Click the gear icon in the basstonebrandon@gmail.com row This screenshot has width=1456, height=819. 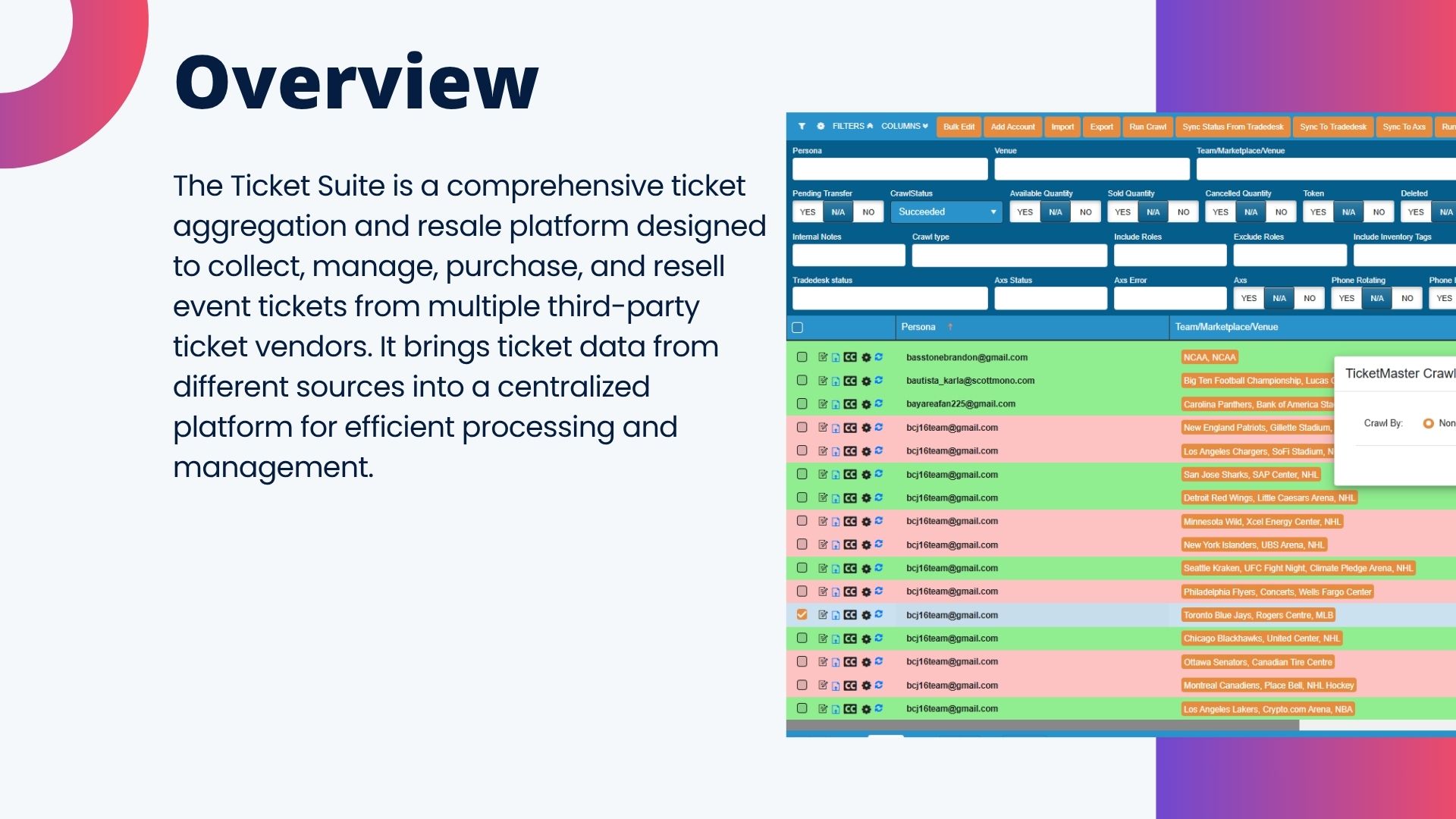click(866, 358)
